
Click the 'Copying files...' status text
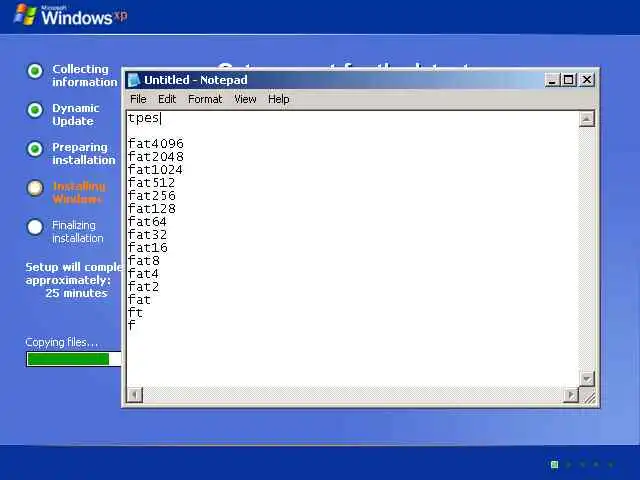62,342
